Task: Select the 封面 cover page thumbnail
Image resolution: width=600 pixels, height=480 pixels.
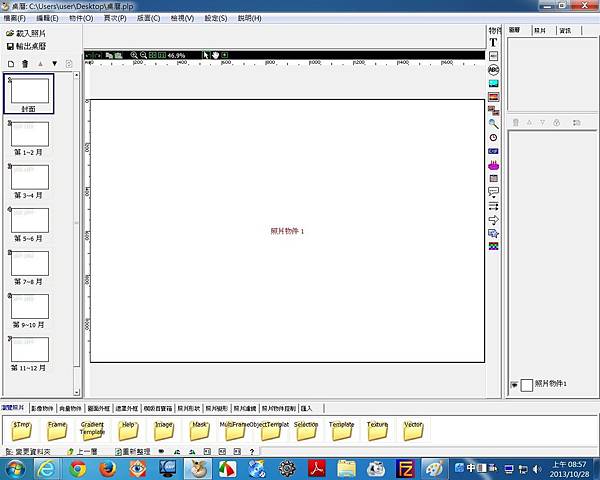Action: (x=29, y=94)
